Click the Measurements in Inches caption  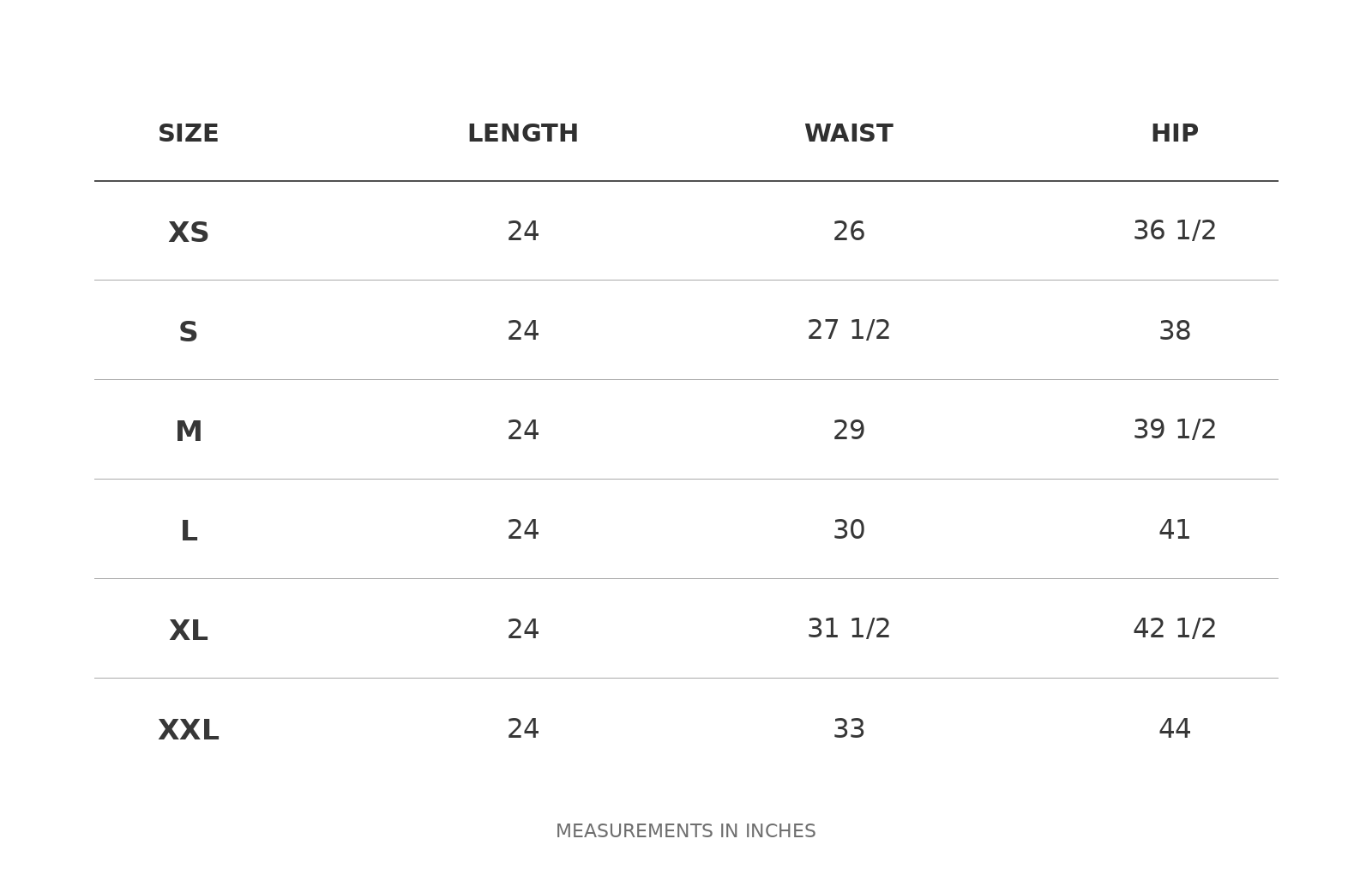pyautogui.click(x=686, y=831)
